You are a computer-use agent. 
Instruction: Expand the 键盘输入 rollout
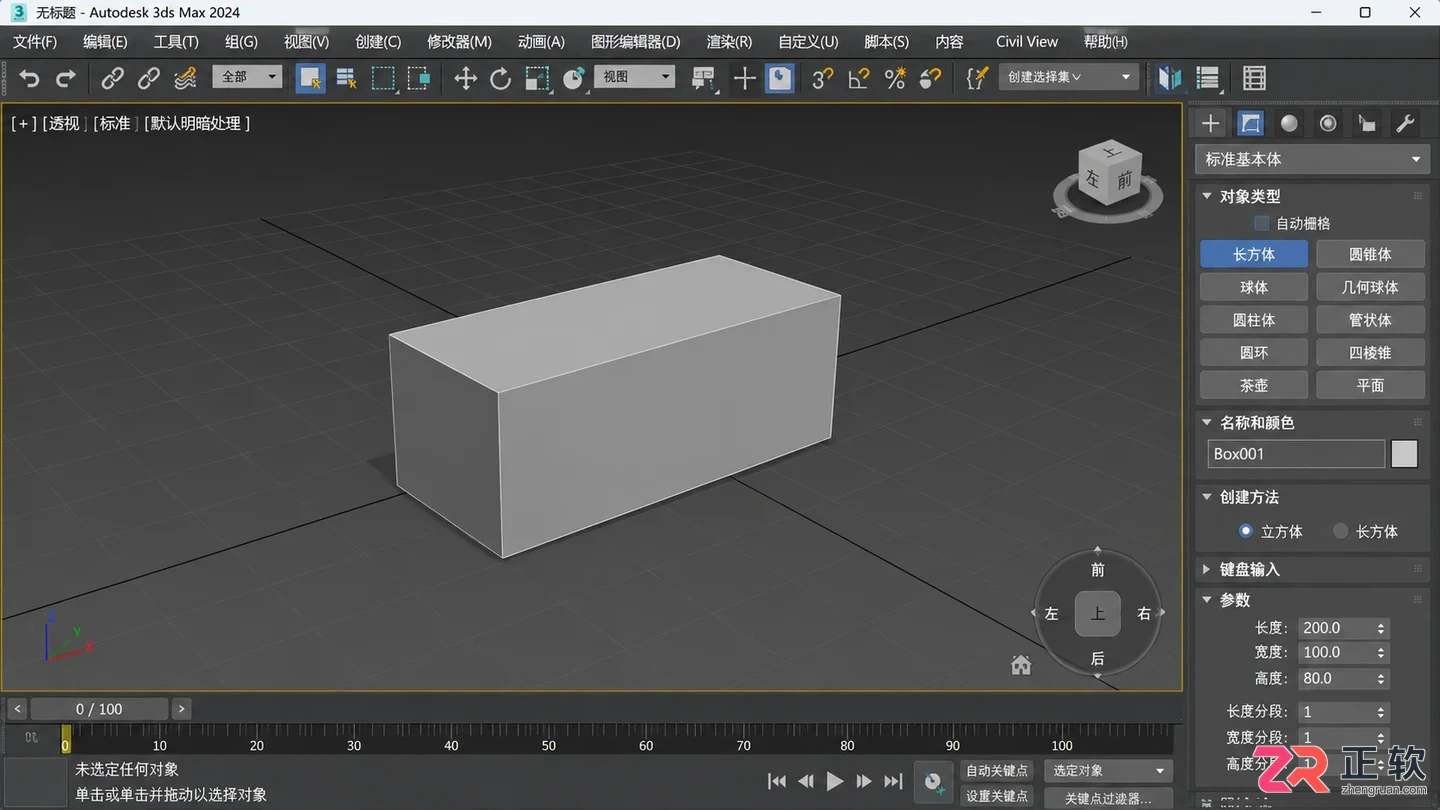tap(1312, 569)
